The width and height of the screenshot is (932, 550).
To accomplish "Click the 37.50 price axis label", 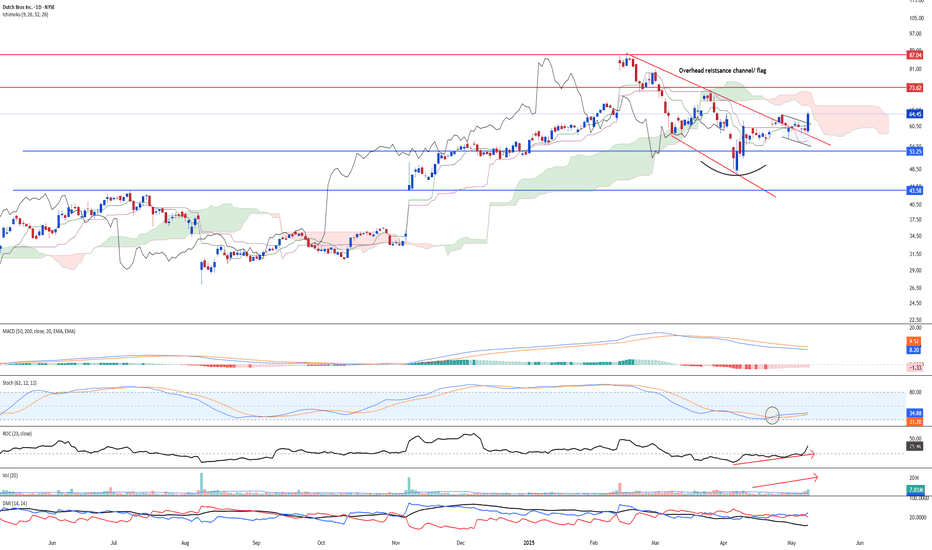I will 916,219.
